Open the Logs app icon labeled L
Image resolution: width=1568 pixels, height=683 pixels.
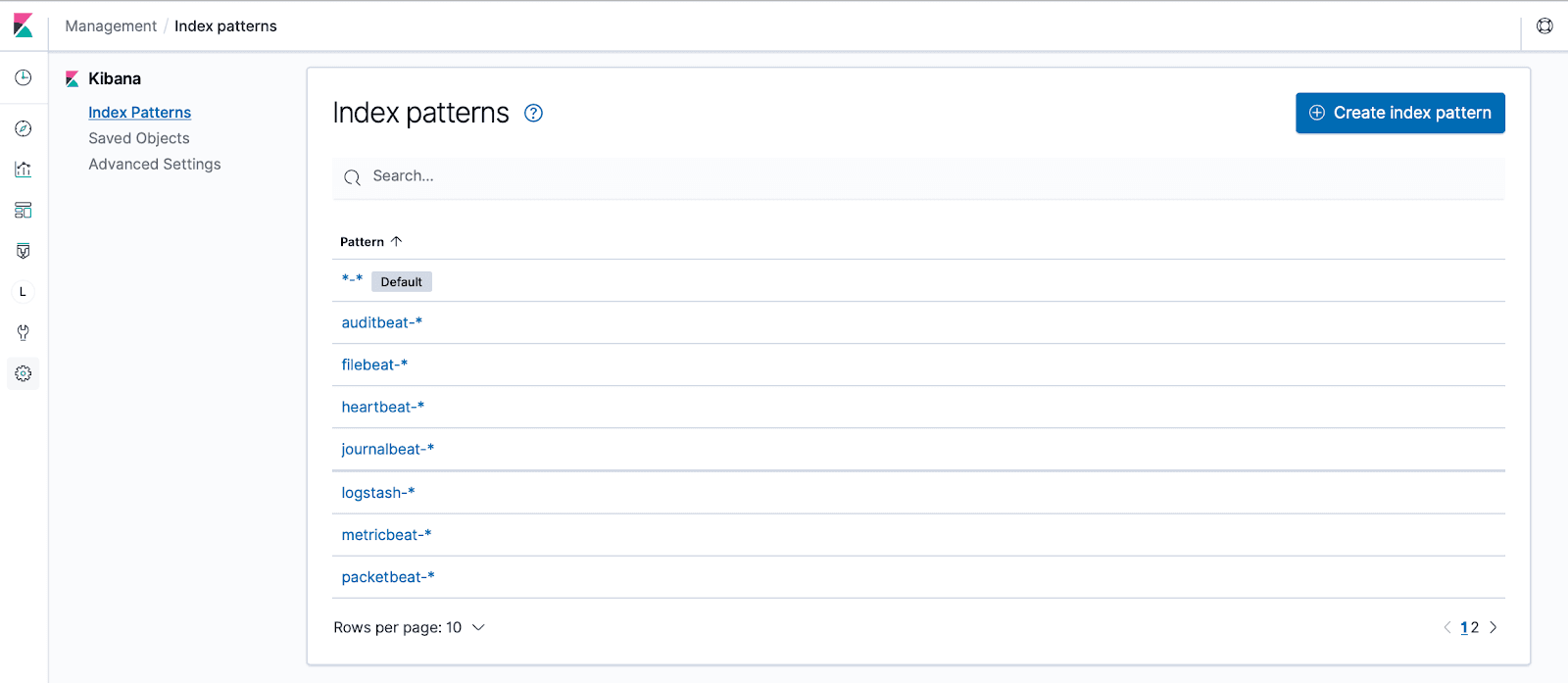tap(23, 291)
